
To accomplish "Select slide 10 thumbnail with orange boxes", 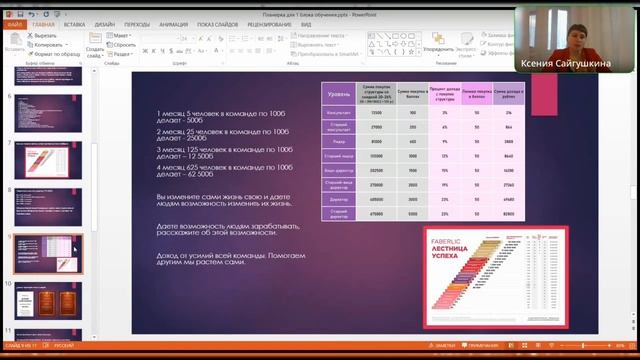I will [48, 301].
